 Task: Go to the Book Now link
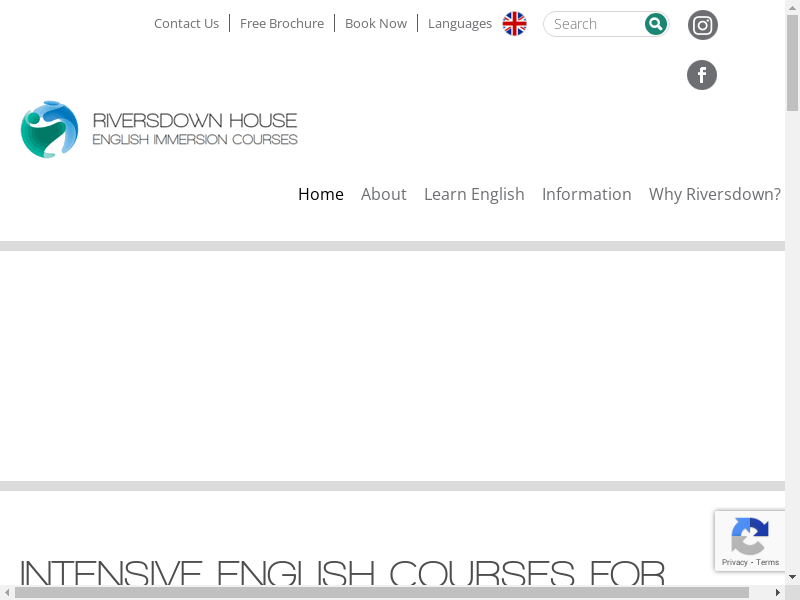click(x=375, y=24)
